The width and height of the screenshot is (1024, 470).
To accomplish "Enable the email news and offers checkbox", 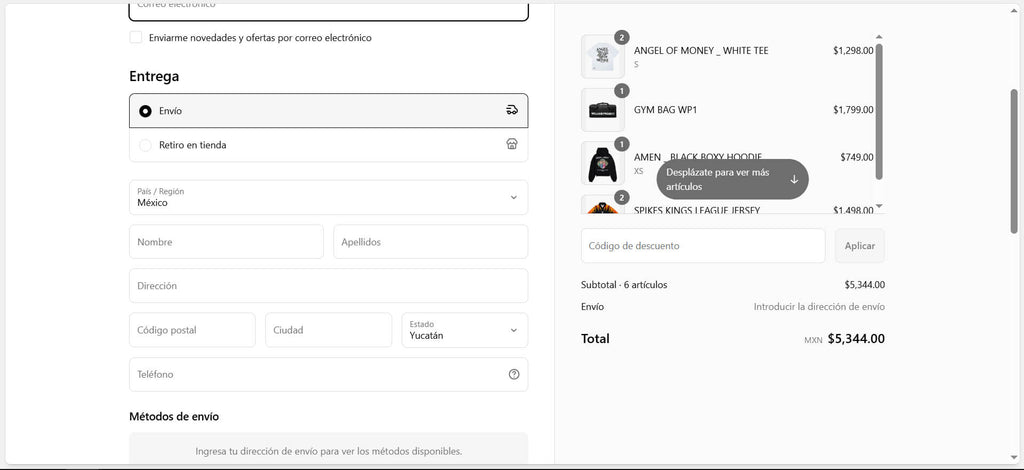I will [x=136, y=38].
